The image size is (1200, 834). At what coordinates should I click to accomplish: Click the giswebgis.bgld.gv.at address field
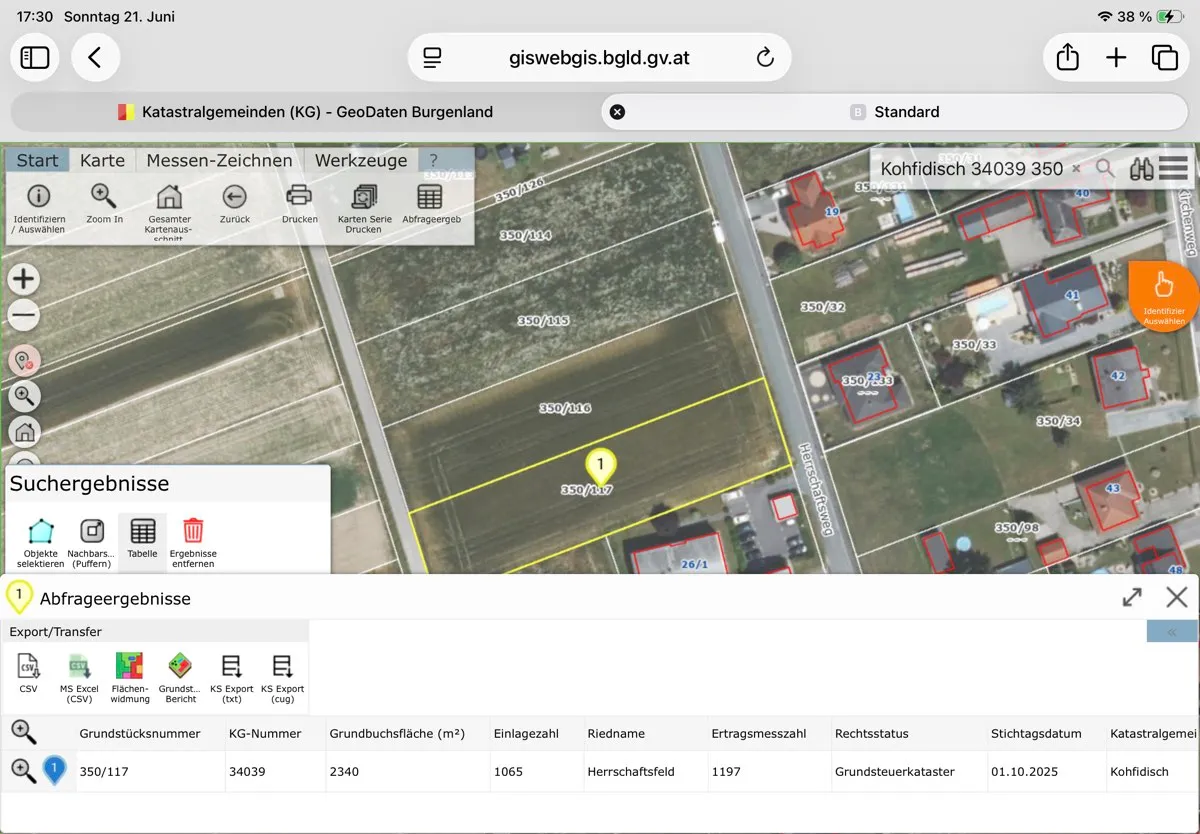pos(599,57)
